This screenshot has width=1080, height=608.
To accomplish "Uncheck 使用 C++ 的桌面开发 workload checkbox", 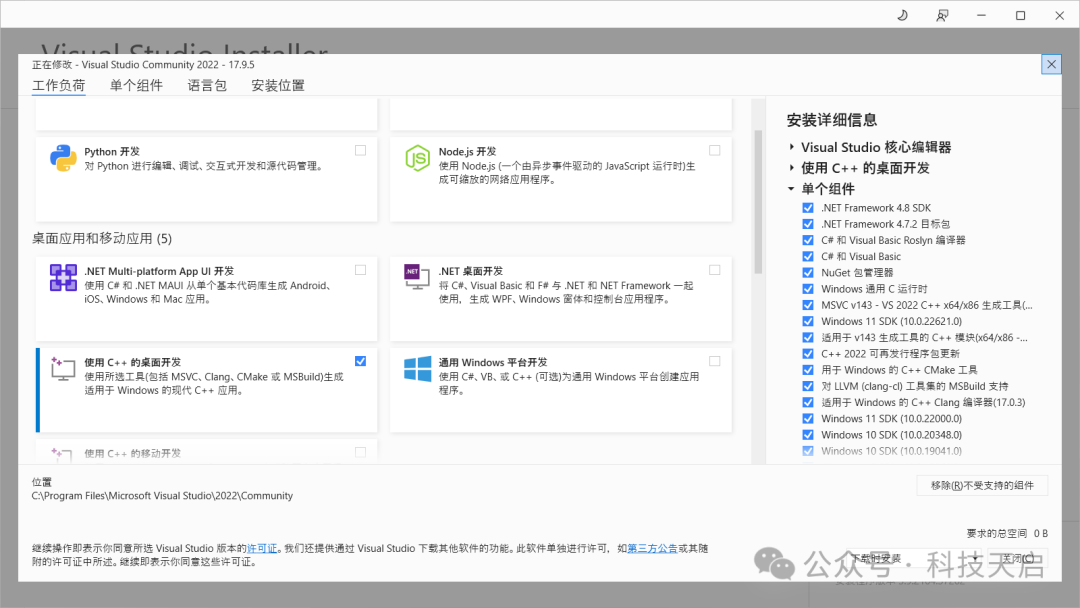I will (360, 361).
